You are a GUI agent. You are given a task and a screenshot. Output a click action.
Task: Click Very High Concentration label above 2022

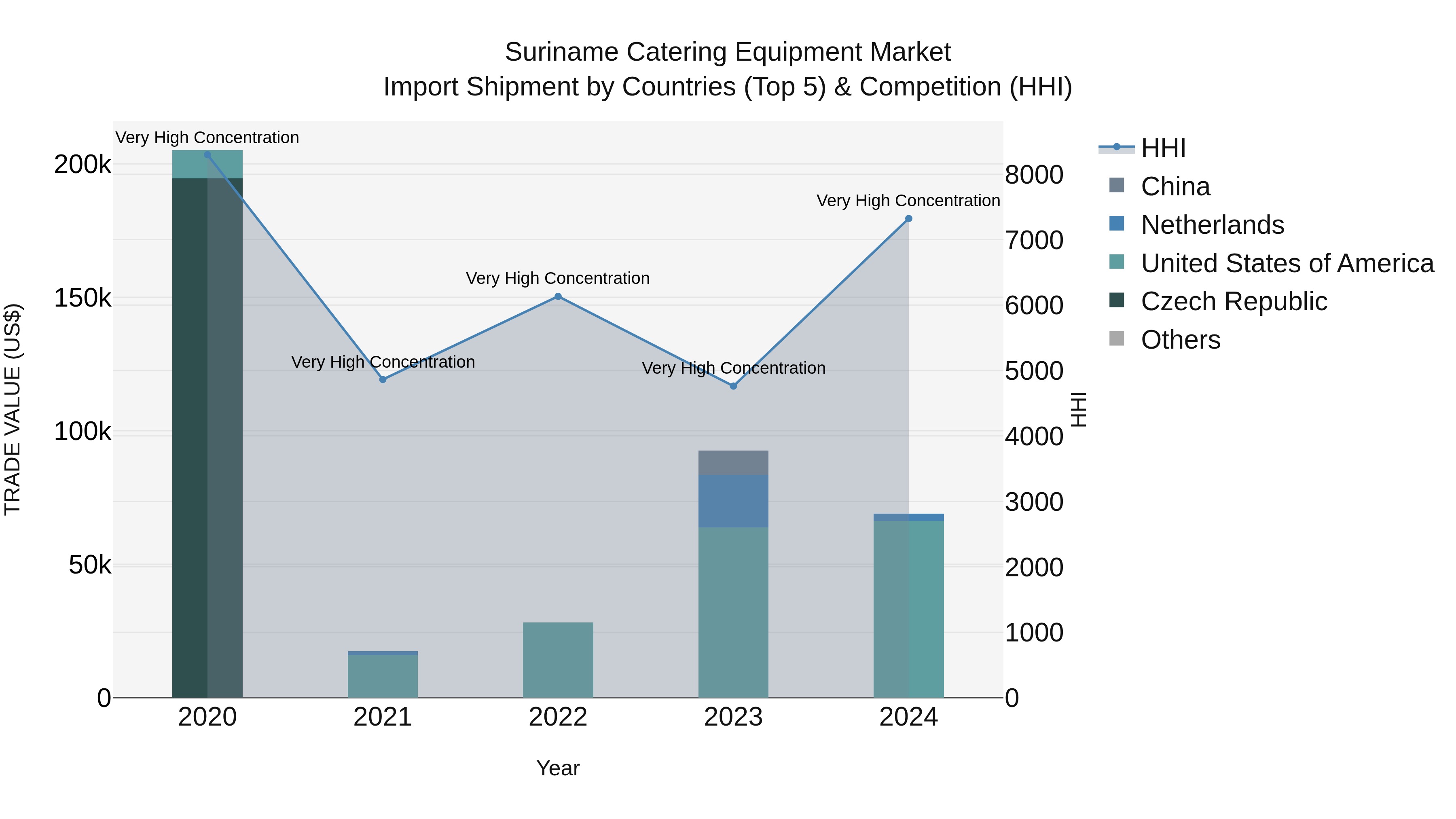pyautogui.click(x=558, y=278)
